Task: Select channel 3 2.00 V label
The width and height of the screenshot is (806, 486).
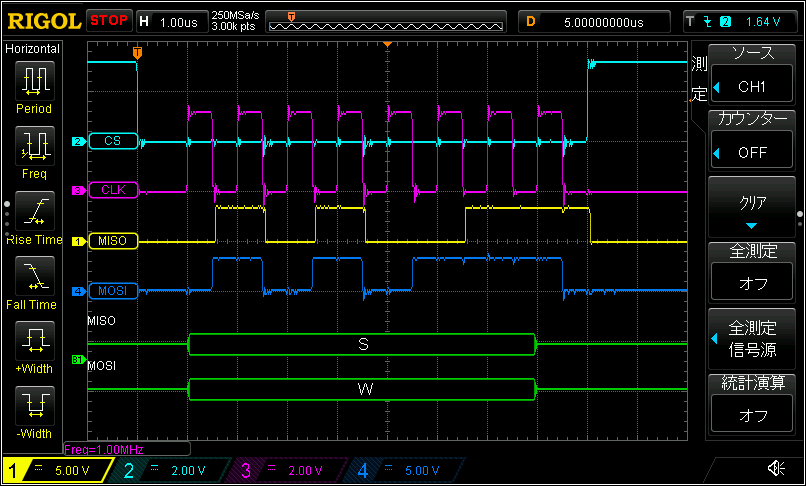Action: click(290, 471)
